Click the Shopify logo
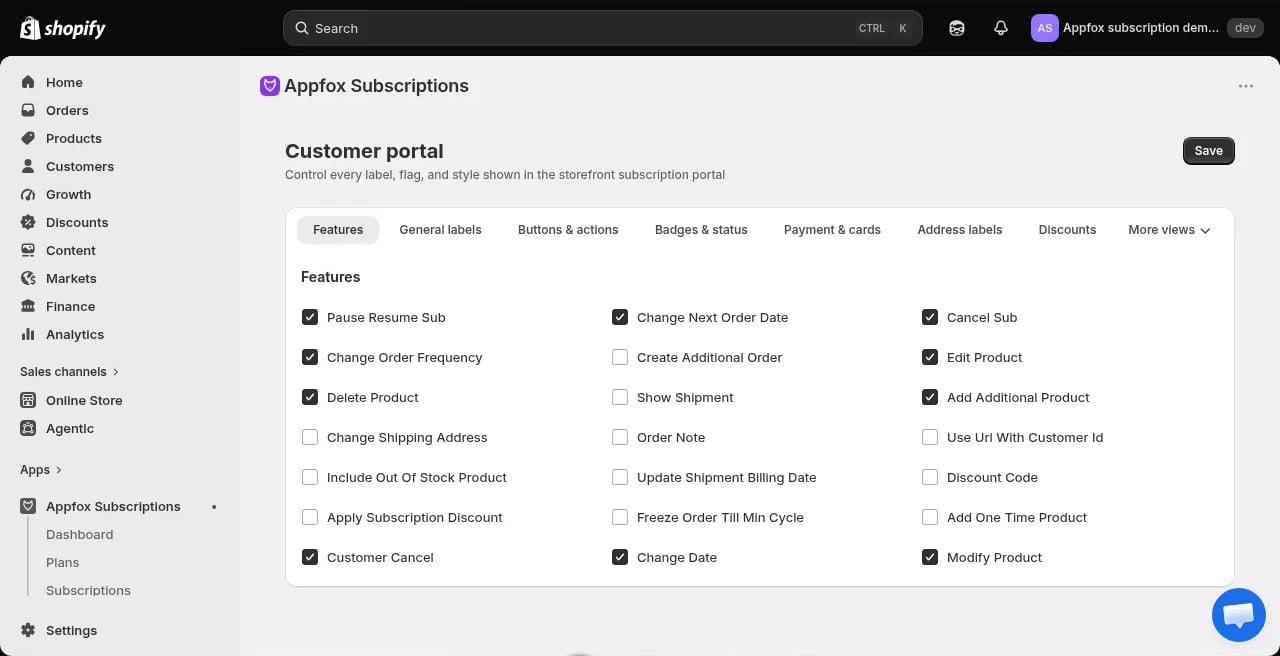1280x656 pixels. tap(63, 28)
